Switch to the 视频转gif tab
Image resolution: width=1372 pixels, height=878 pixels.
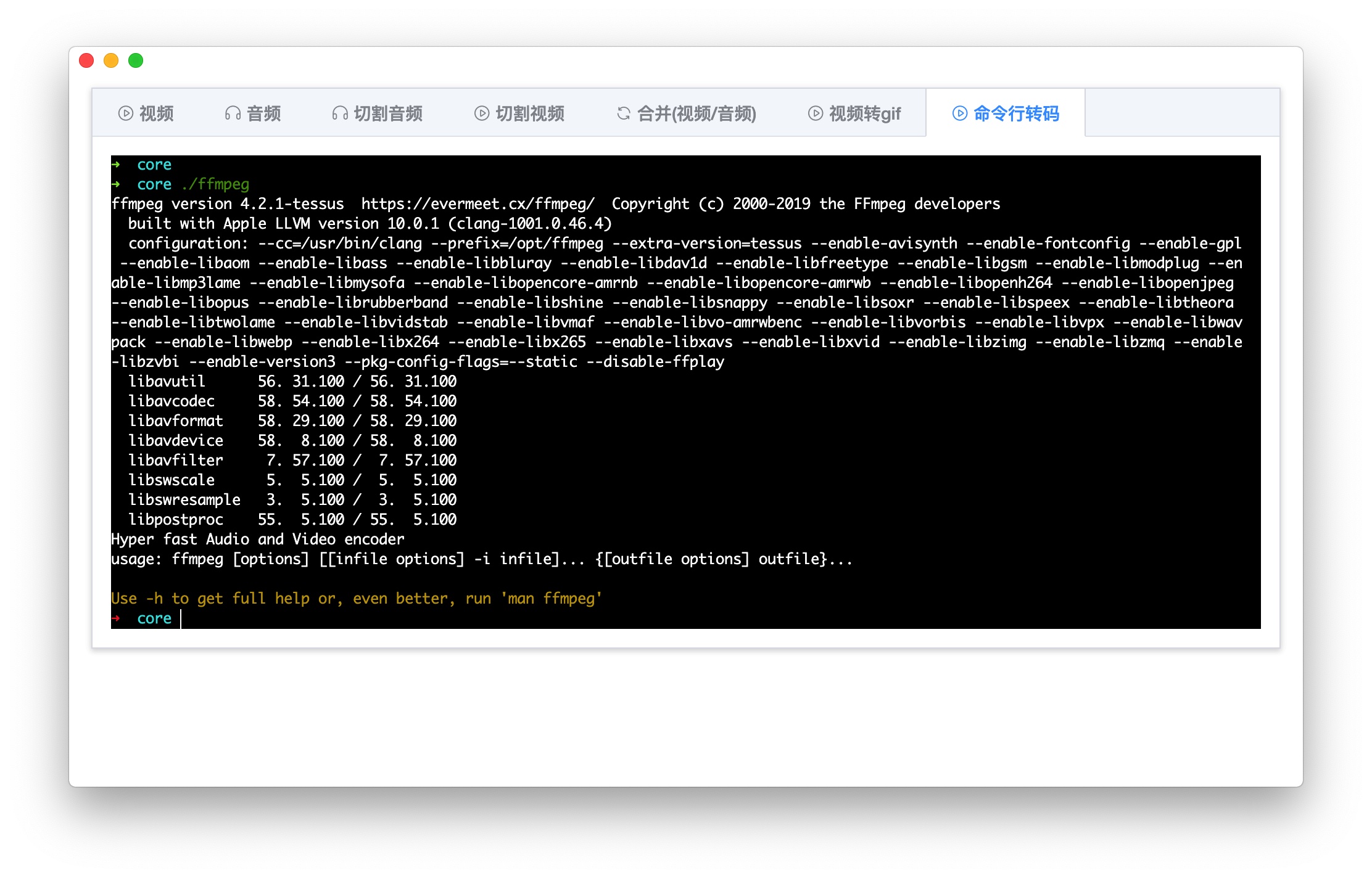click(x=865, y=113)
